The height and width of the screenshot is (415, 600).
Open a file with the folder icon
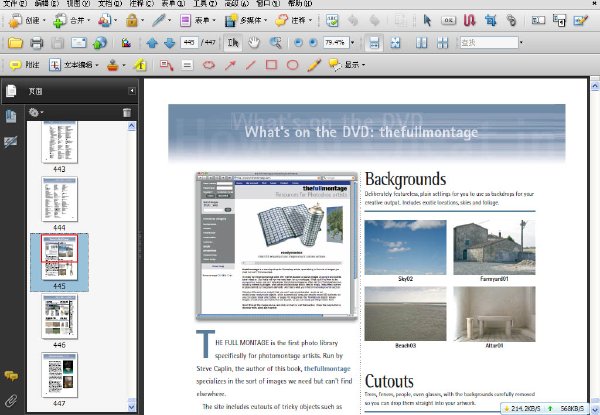[x=15, y=43]
